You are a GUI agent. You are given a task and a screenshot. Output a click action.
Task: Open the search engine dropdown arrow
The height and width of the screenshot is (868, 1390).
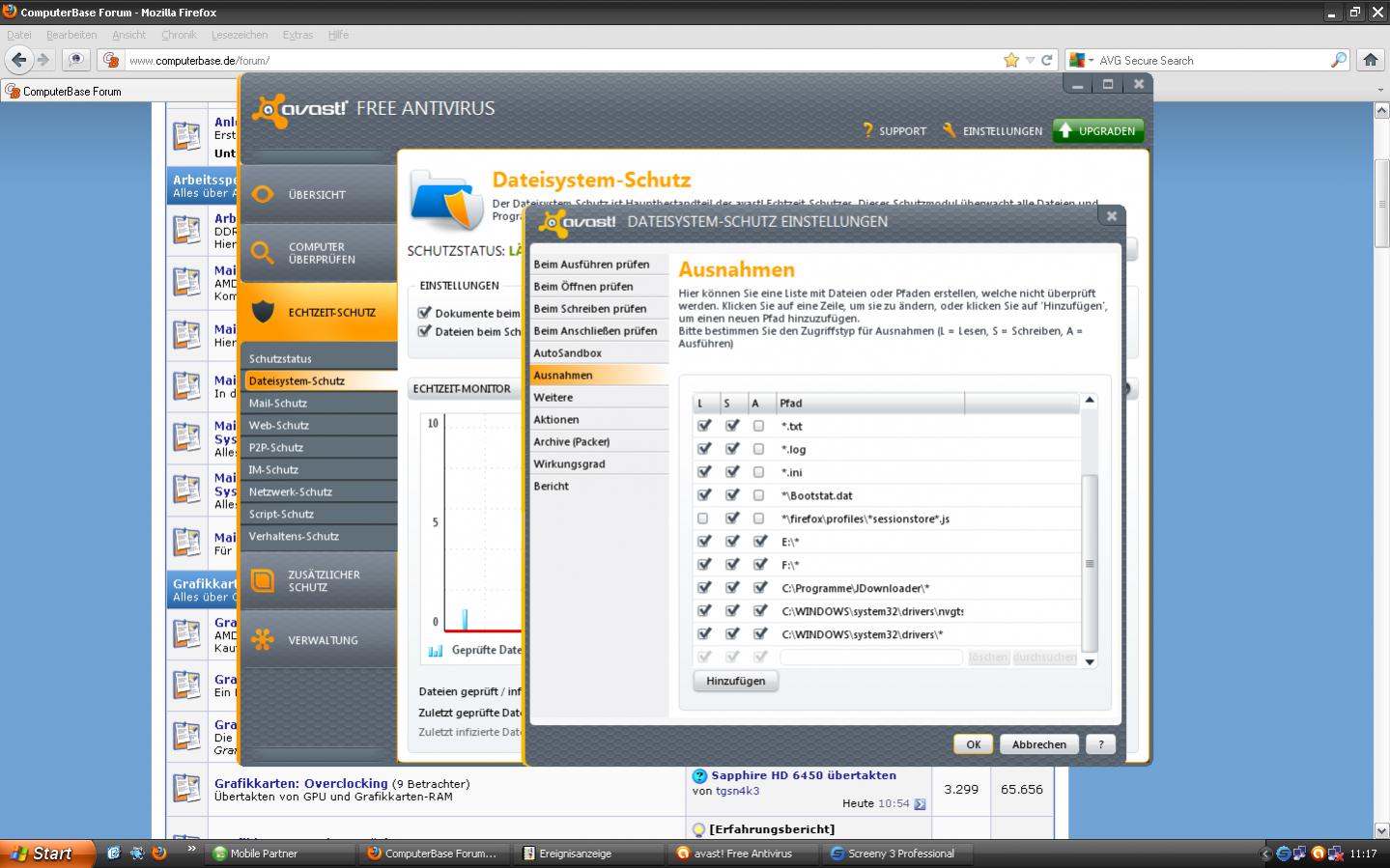pyautogui.click(x=1090, y=60)
